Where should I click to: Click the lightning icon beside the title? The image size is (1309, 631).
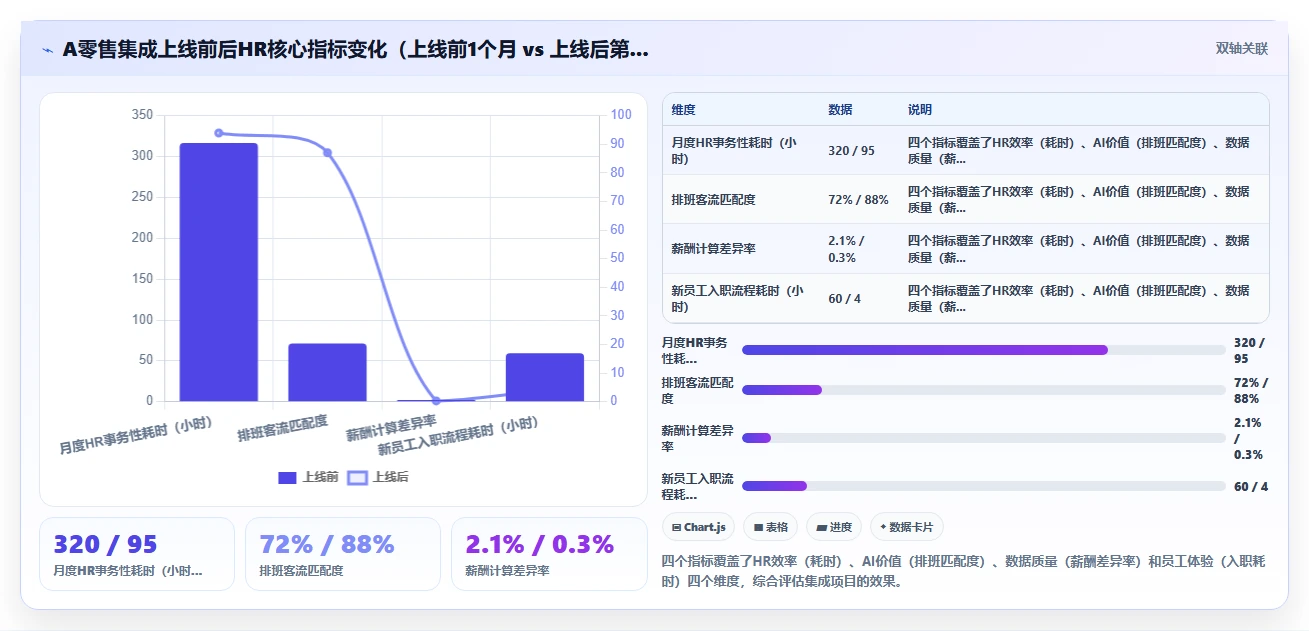click(47, 49)
